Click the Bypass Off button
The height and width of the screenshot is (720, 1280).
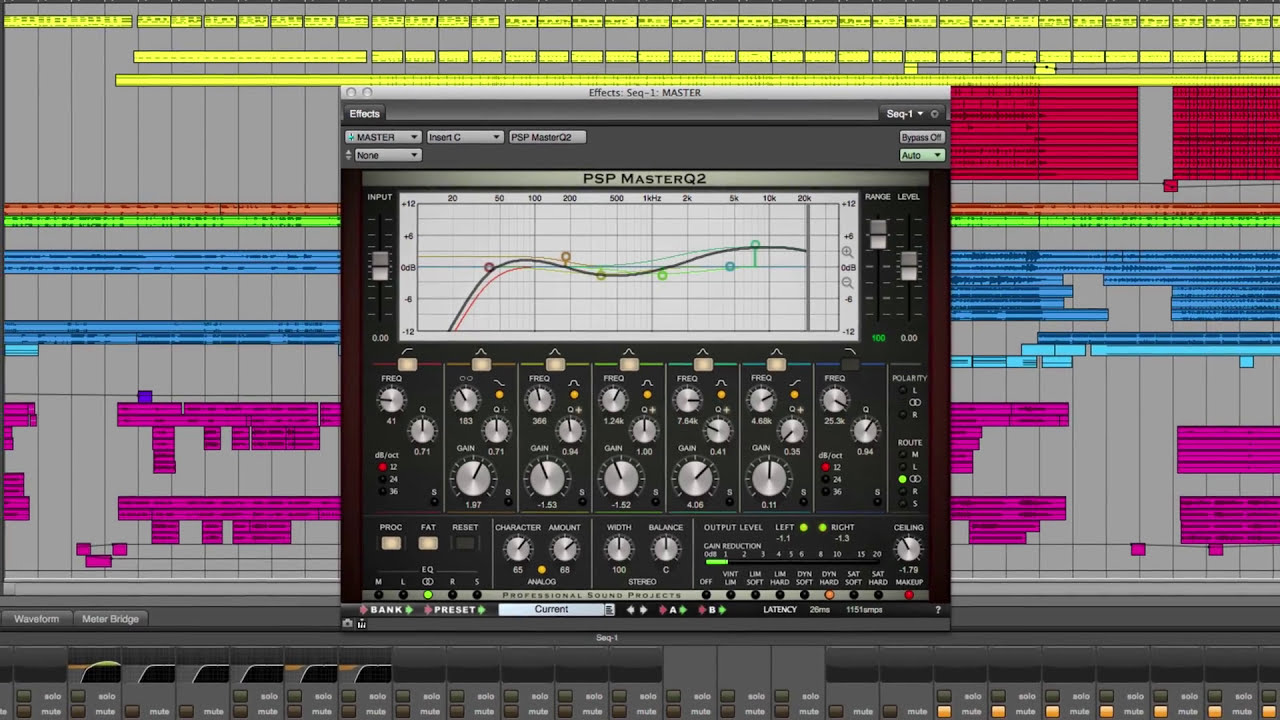coord(921,137)
